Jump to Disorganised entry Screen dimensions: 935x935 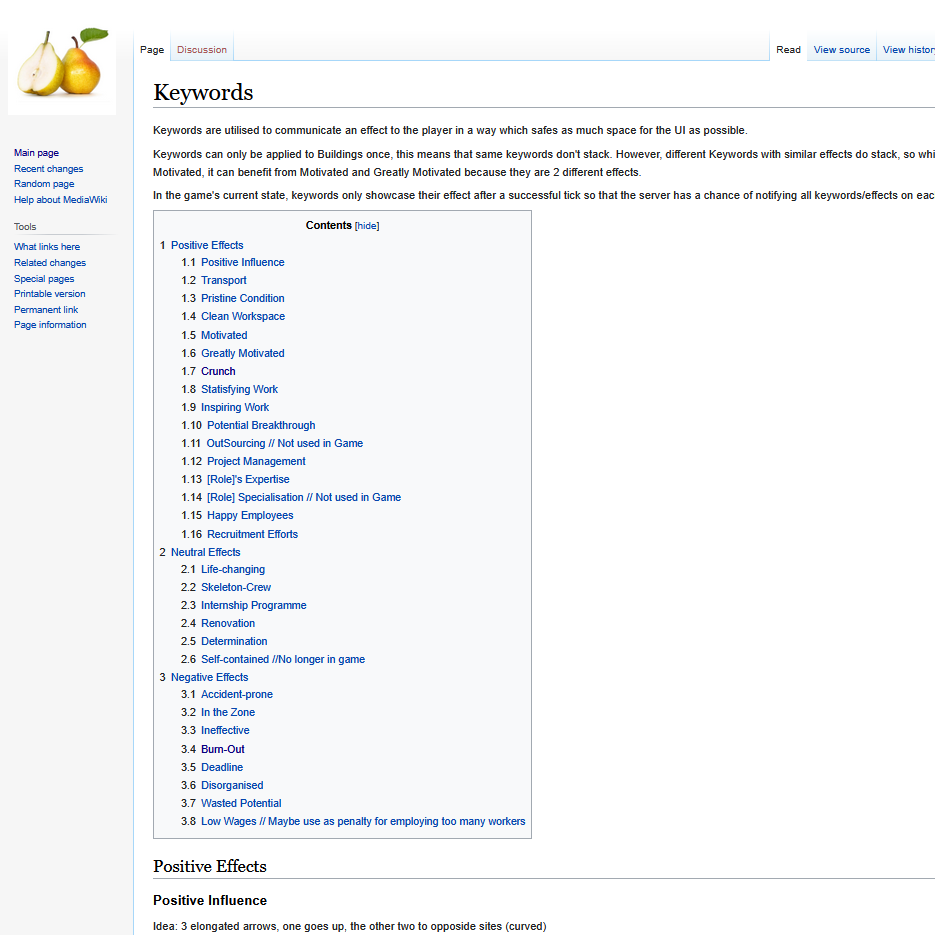pos(232,785)
